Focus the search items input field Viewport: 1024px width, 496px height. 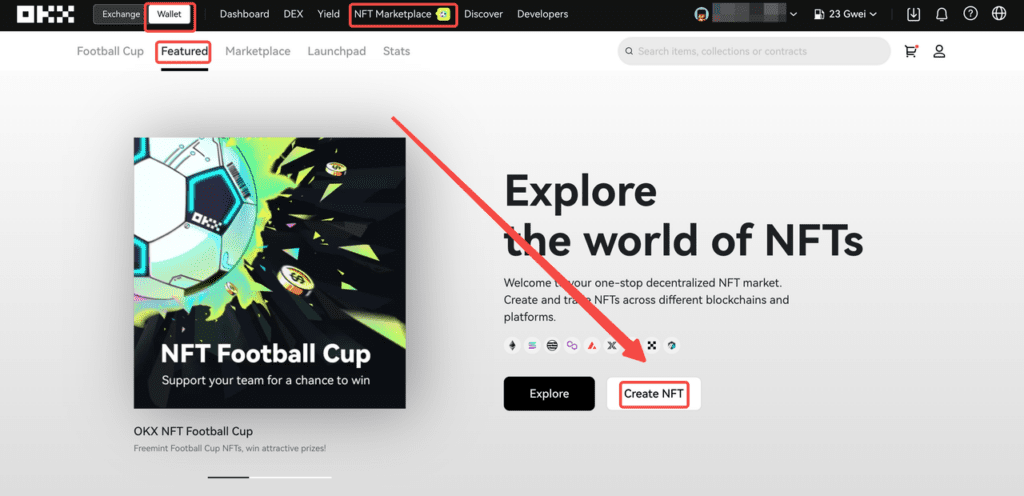tap(754, 51)
